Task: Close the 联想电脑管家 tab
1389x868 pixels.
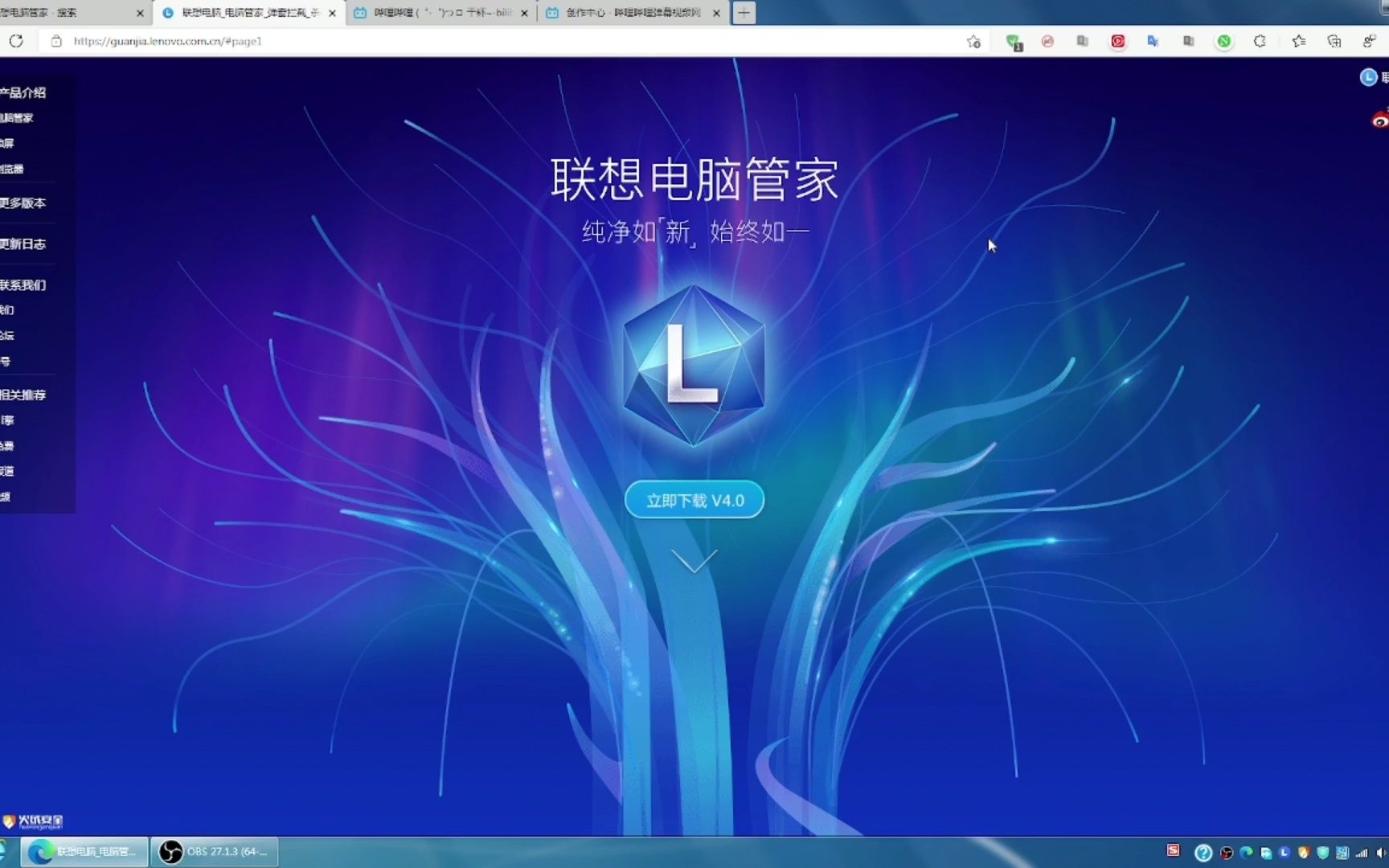Action: pos(332,13)
